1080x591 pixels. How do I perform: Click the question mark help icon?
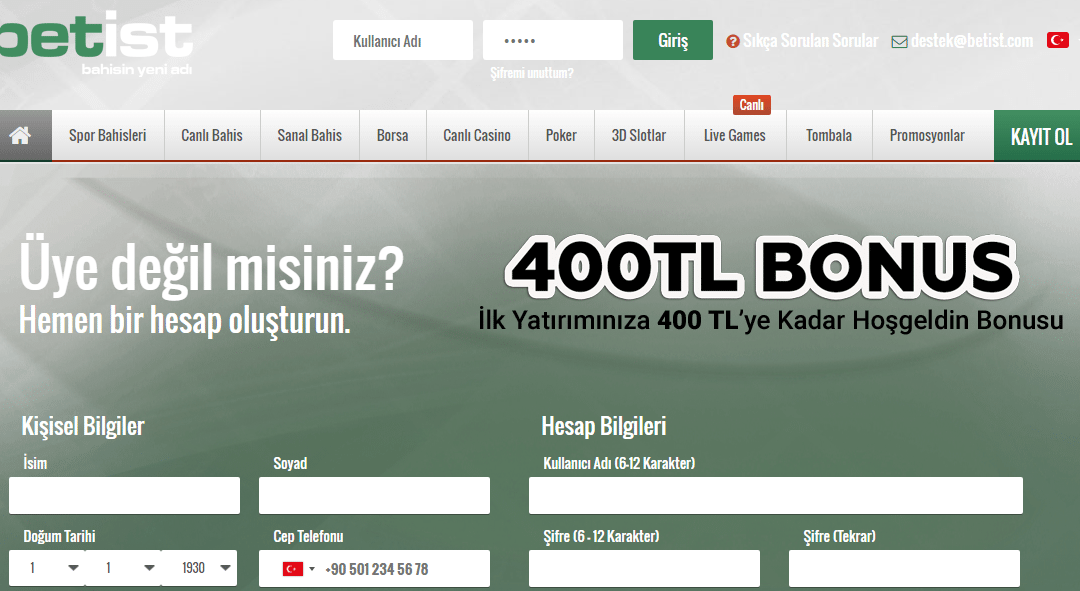click(x=733, y=41)
